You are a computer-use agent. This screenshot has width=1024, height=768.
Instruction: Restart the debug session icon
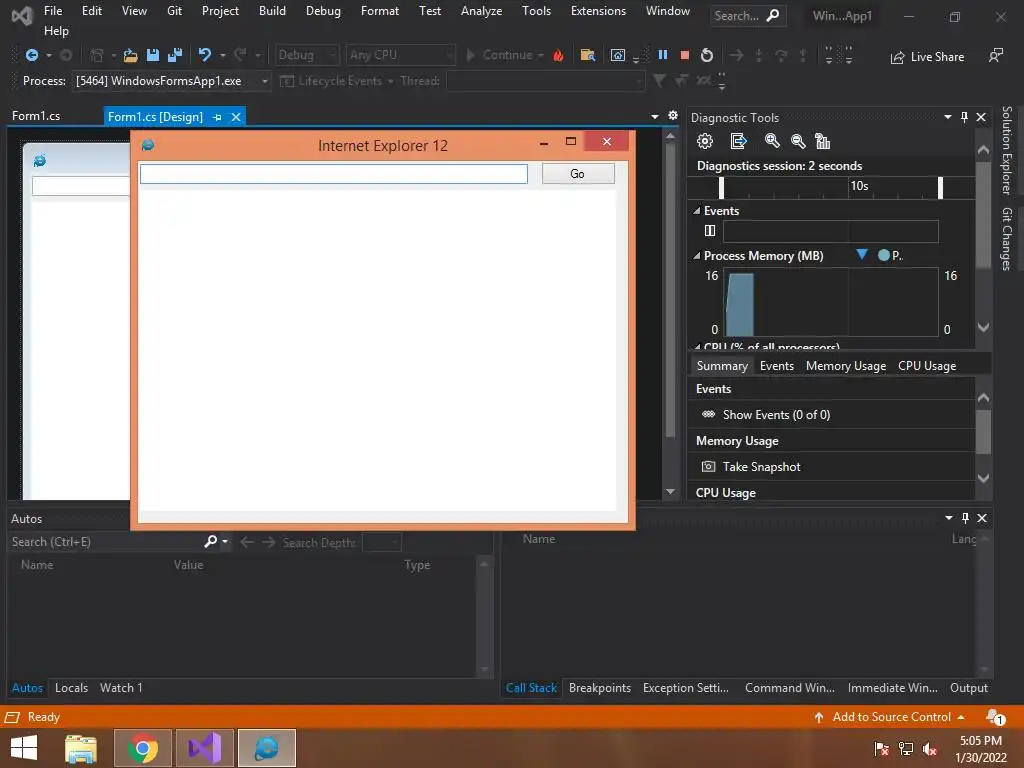click(707, 56)
